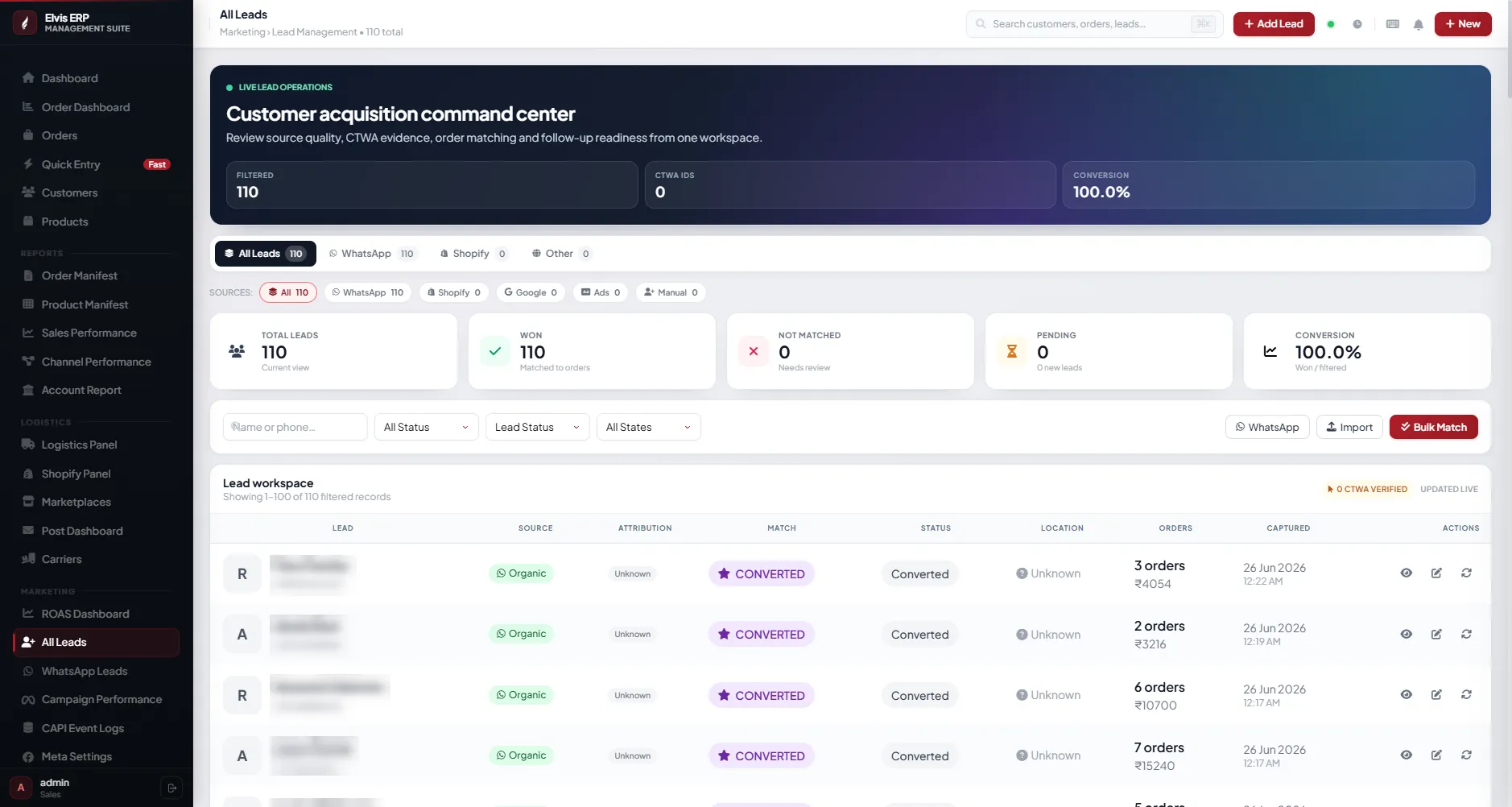
Task: Filter sources by WhatsApp chip
Action: pyautogui.click(x=368, y=292)
